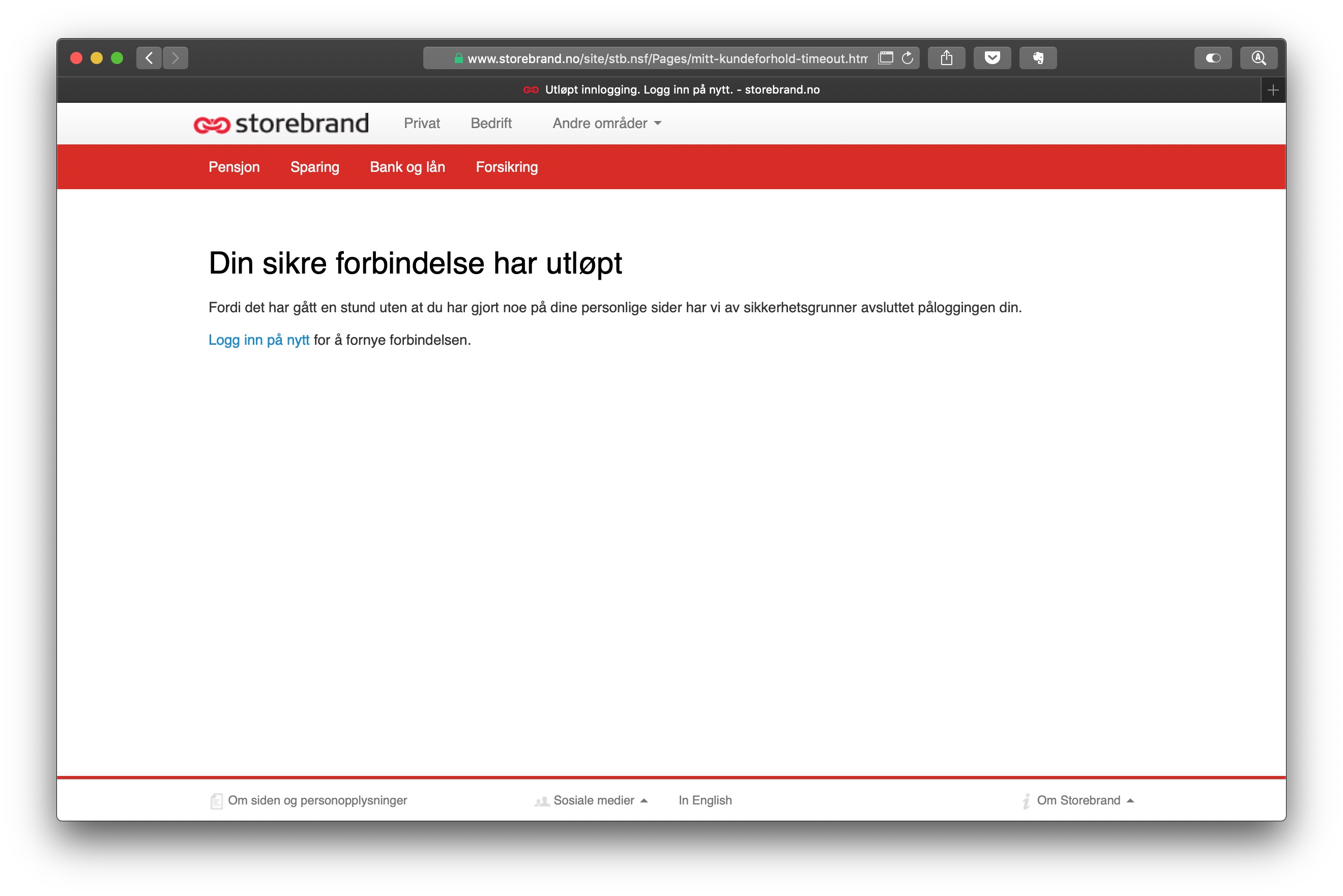Open the Forsikring menu item

point(507,167)
